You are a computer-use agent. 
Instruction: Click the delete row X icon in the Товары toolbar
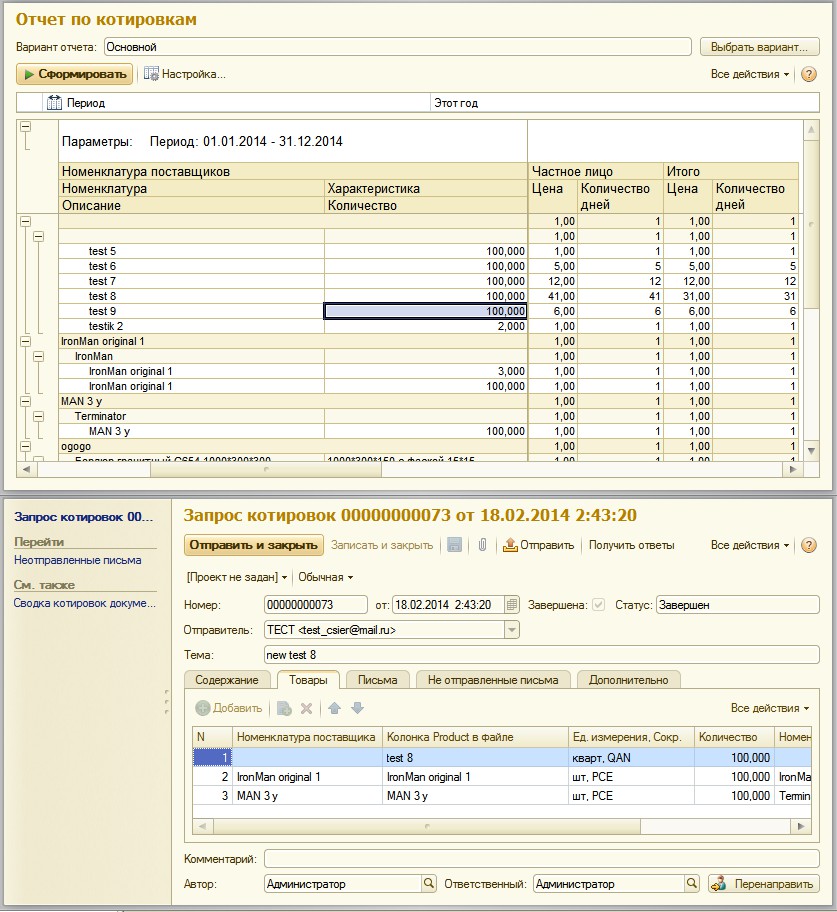click(x=307, y=708)
